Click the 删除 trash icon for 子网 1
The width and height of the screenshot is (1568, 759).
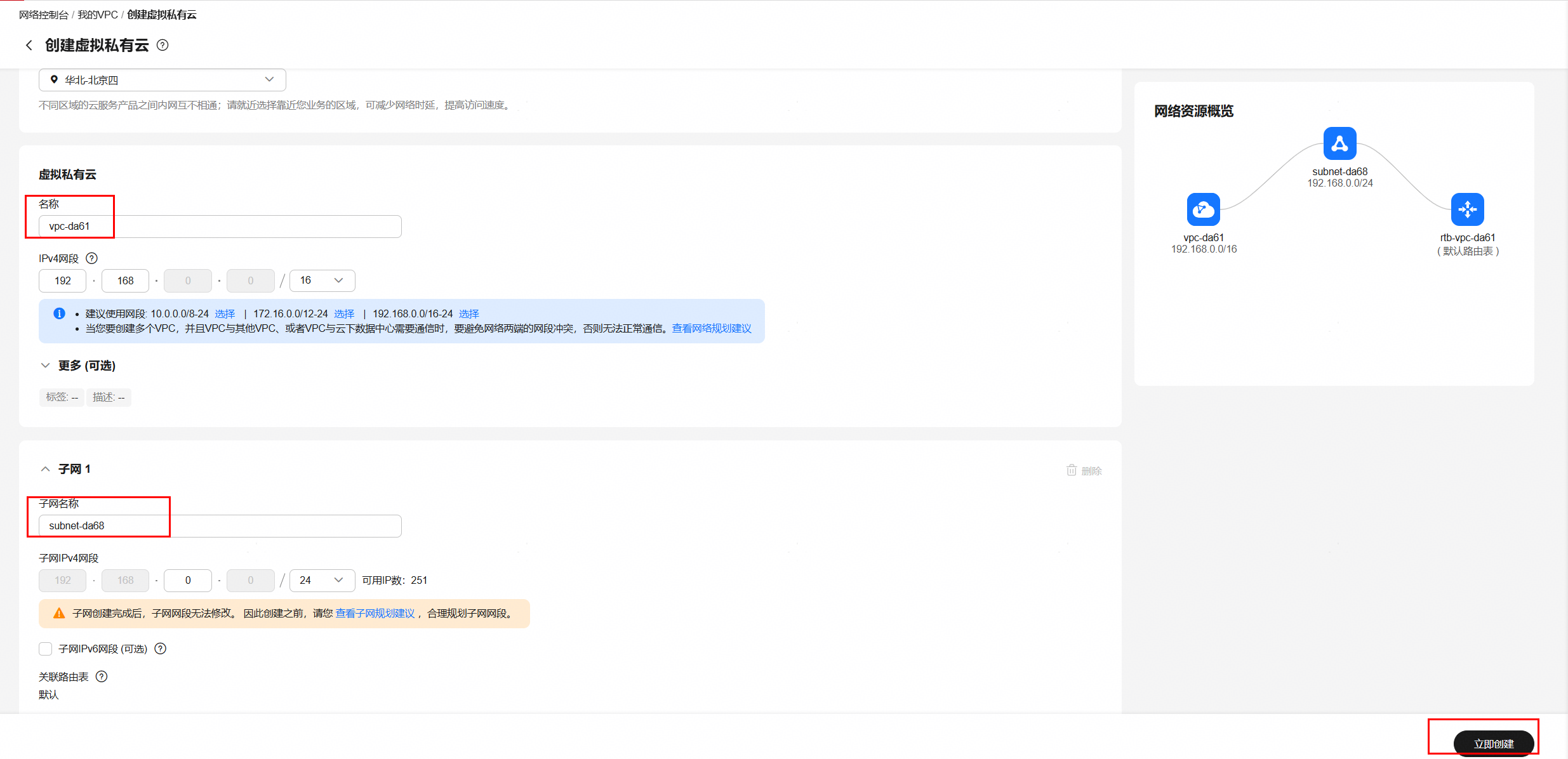click(x=1072, y=470)
